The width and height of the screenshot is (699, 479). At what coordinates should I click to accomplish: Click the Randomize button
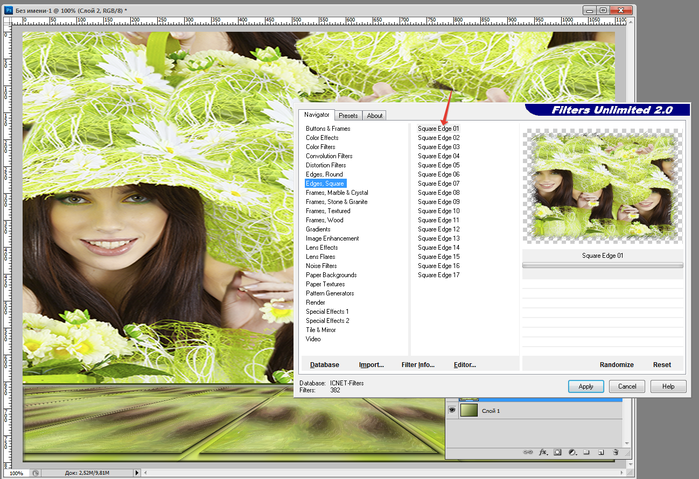617,365
